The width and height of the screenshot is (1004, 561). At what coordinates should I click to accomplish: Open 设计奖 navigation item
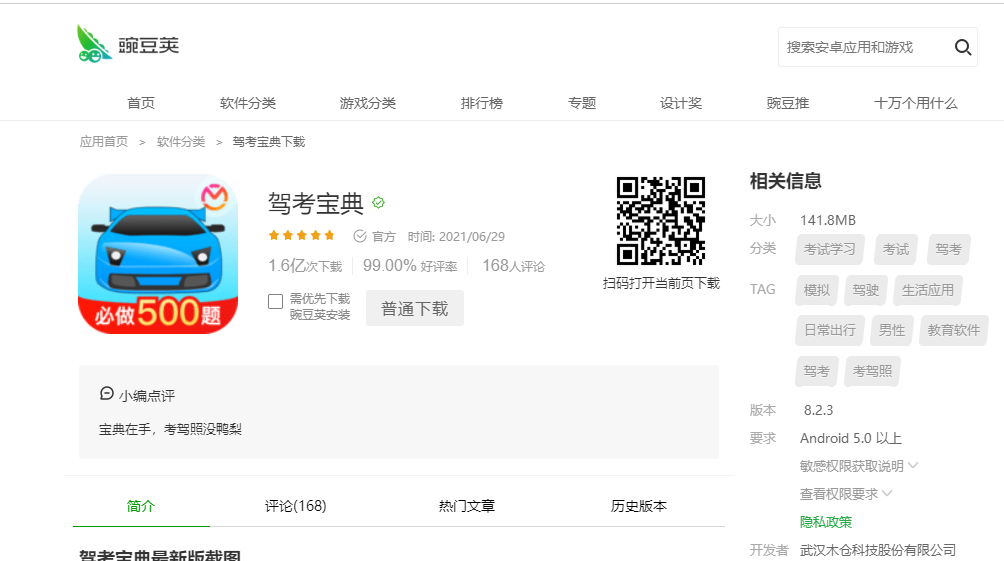tap(681, 103)
